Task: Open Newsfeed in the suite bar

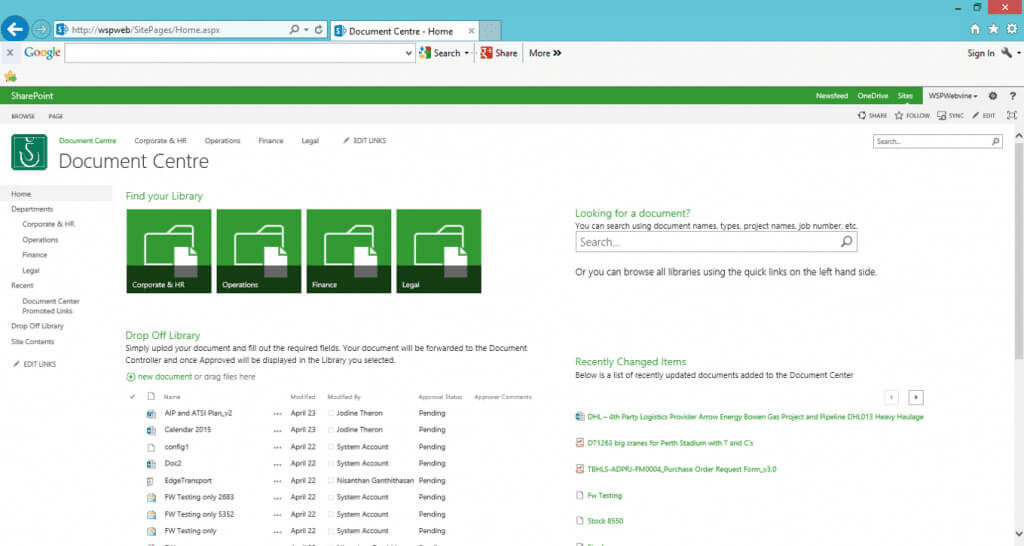Action: (x=831, y=95)
